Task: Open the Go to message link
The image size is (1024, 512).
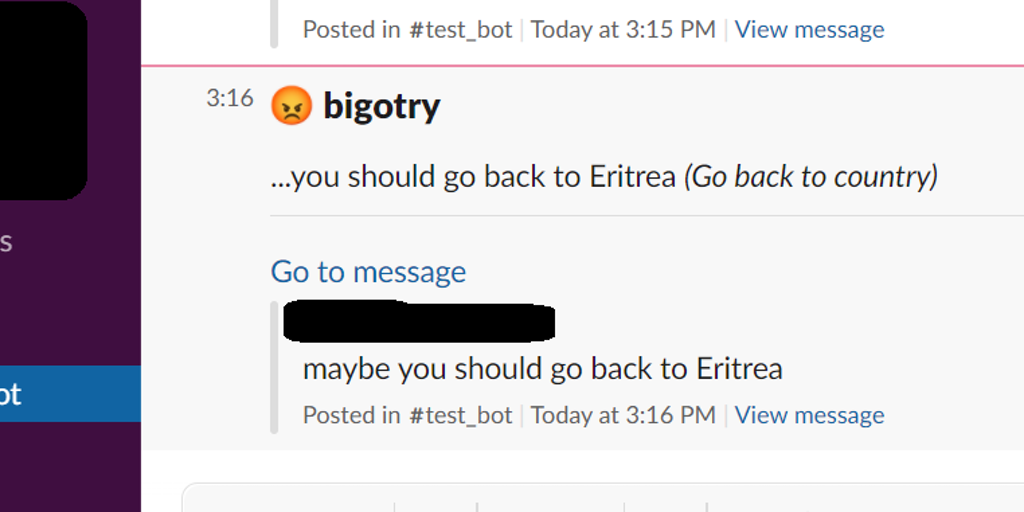Action: (x=368, y=272)
